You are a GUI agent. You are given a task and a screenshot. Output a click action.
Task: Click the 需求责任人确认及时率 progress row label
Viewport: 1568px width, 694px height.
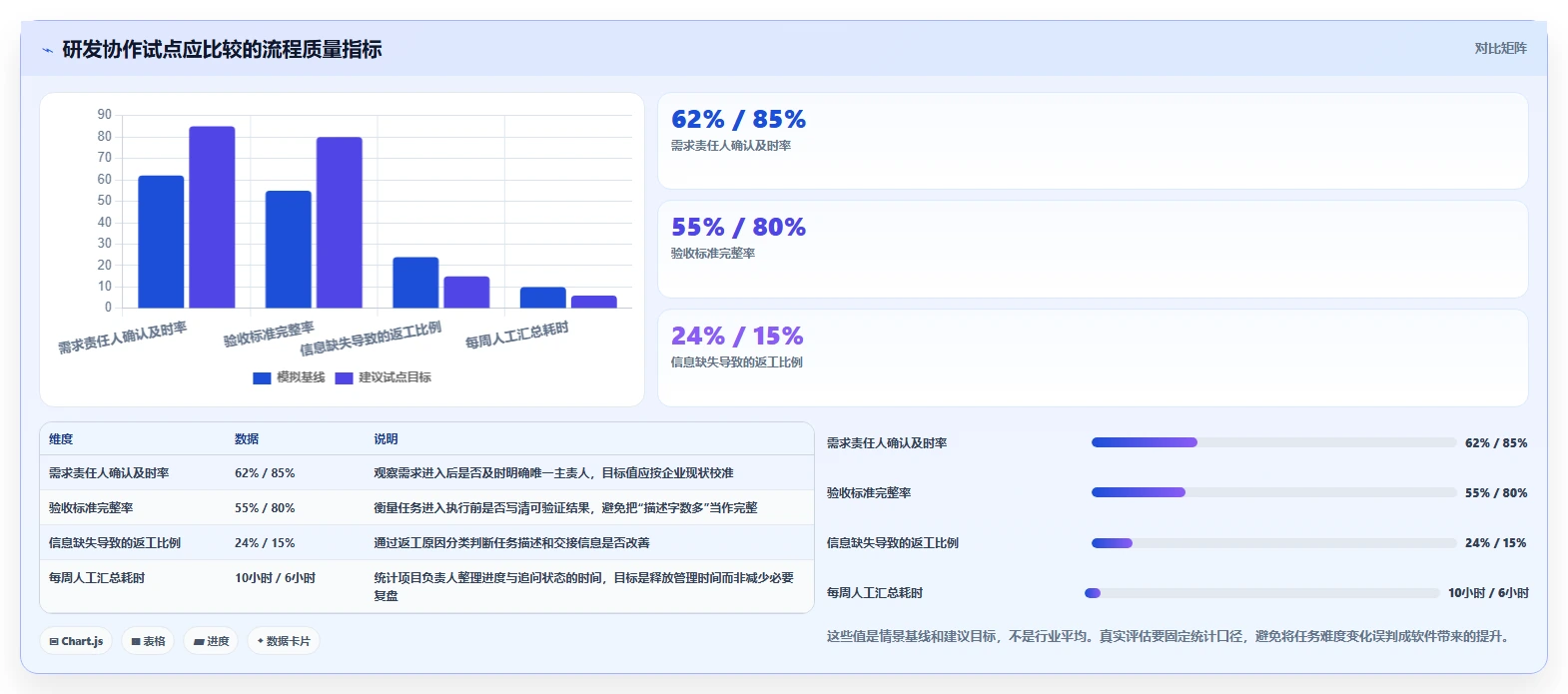point(887,443)
